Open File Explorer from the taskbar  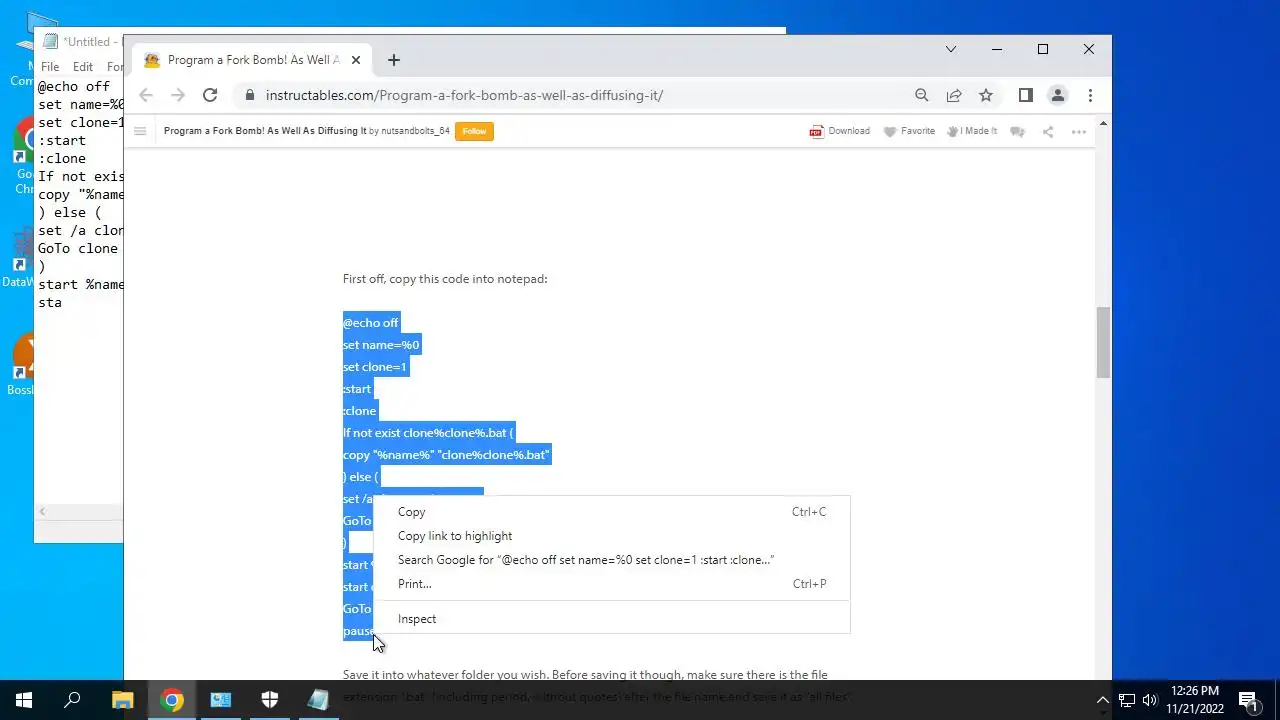click(x=122, y=700)
